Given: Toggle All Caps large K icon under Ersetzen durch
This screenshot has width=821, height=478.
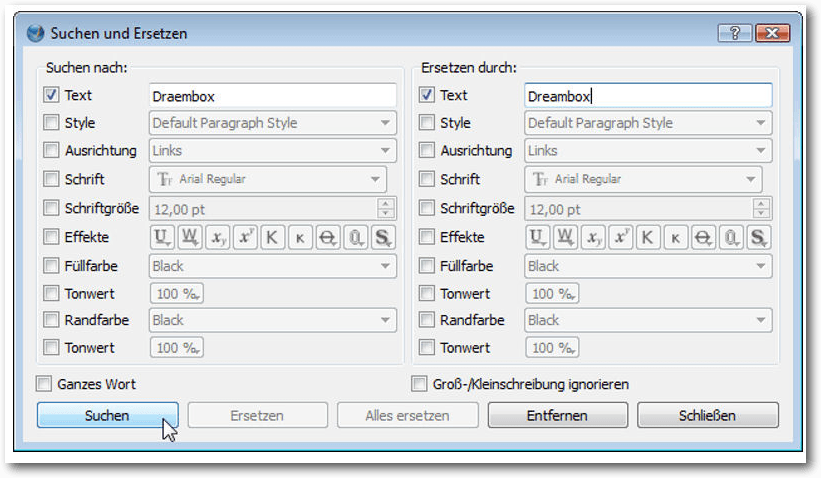Looking at the screenshot, I should [x=648, y=238].
